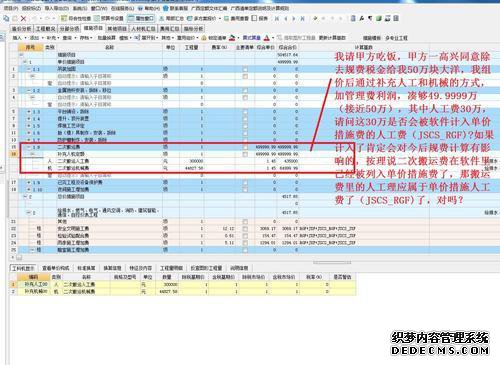This screenshot has width=500, height=365.
Task: Tick the 主要清单 checkbox on 二次搬运费 row
Action: coord(245,147)
